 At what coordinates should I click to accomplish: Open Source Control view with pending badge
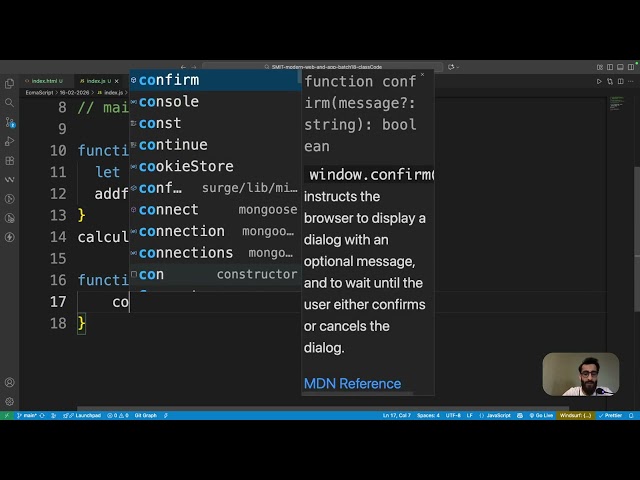point(10,122)
